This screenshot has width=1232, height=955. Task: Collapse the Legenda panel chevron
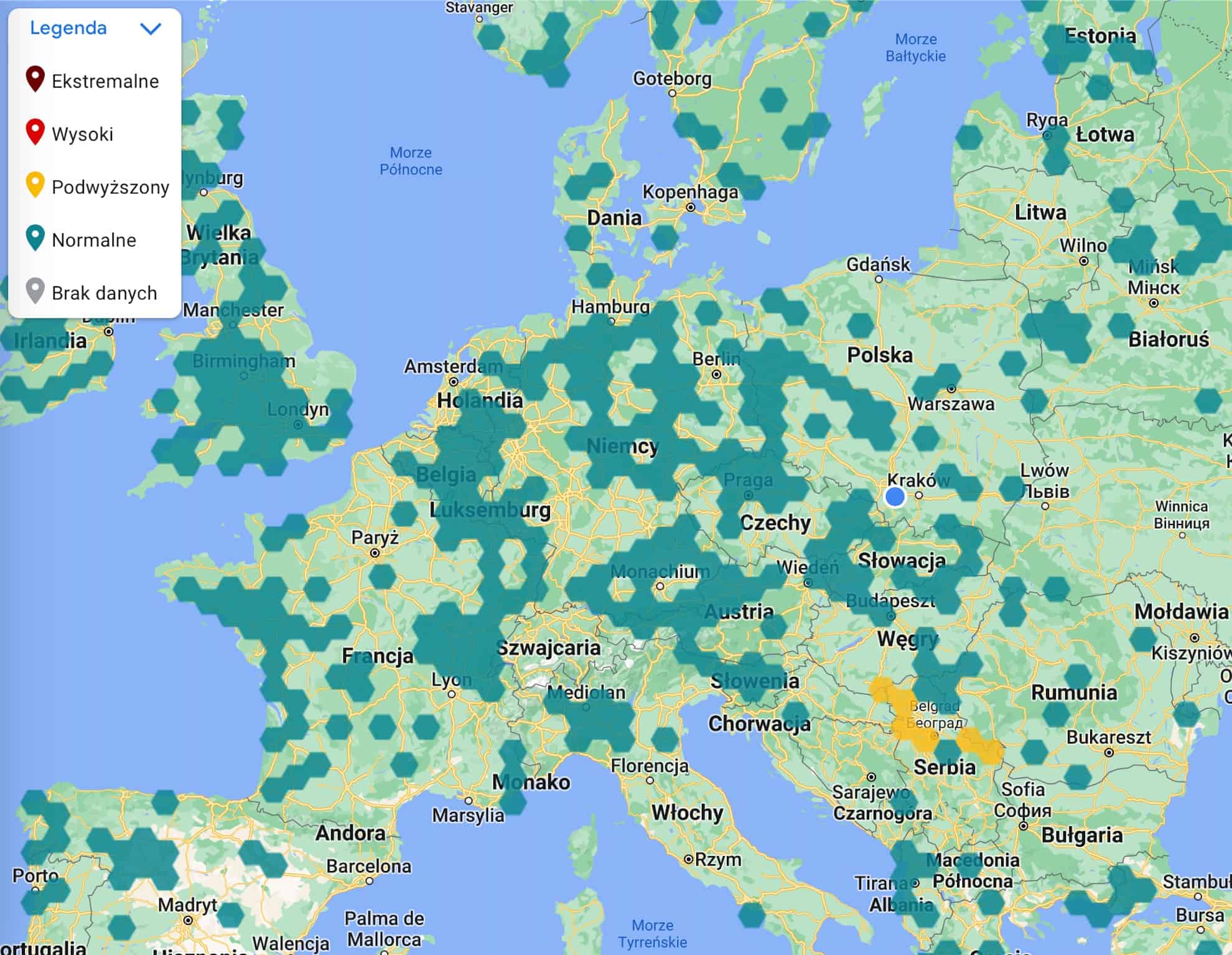pyautogui.click(x=151, y=29)
